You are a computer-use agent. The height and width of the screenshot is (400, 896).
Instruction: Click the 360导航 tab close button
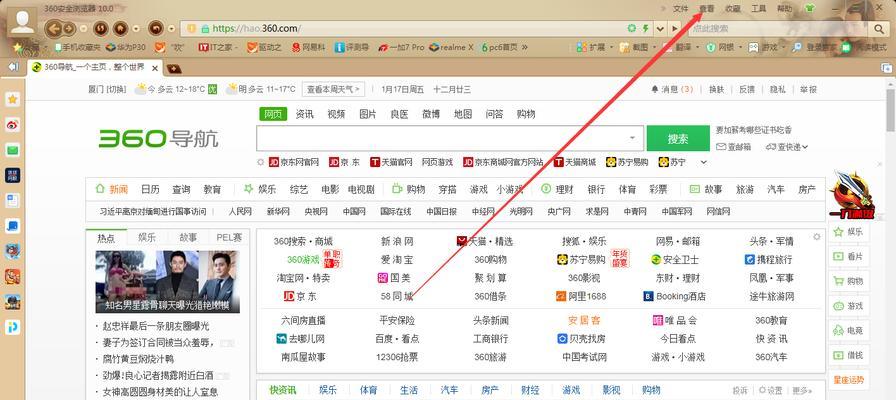155,68
